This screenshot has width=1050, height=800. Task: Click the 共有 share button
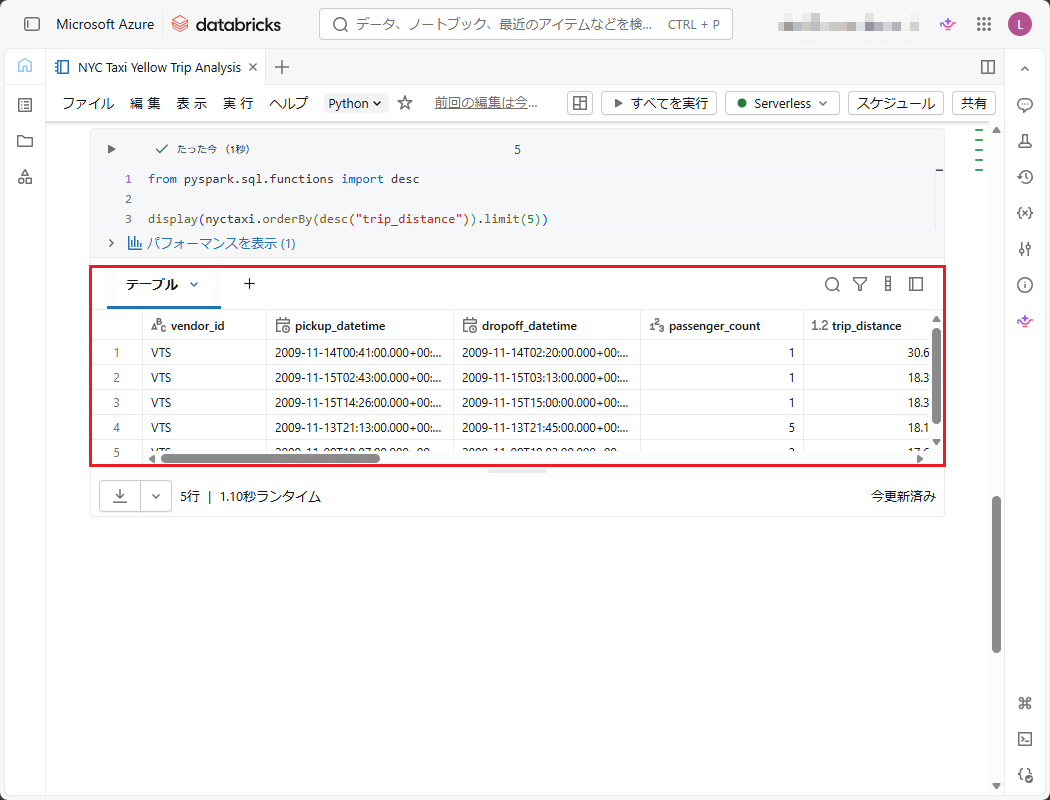[973, 103]
